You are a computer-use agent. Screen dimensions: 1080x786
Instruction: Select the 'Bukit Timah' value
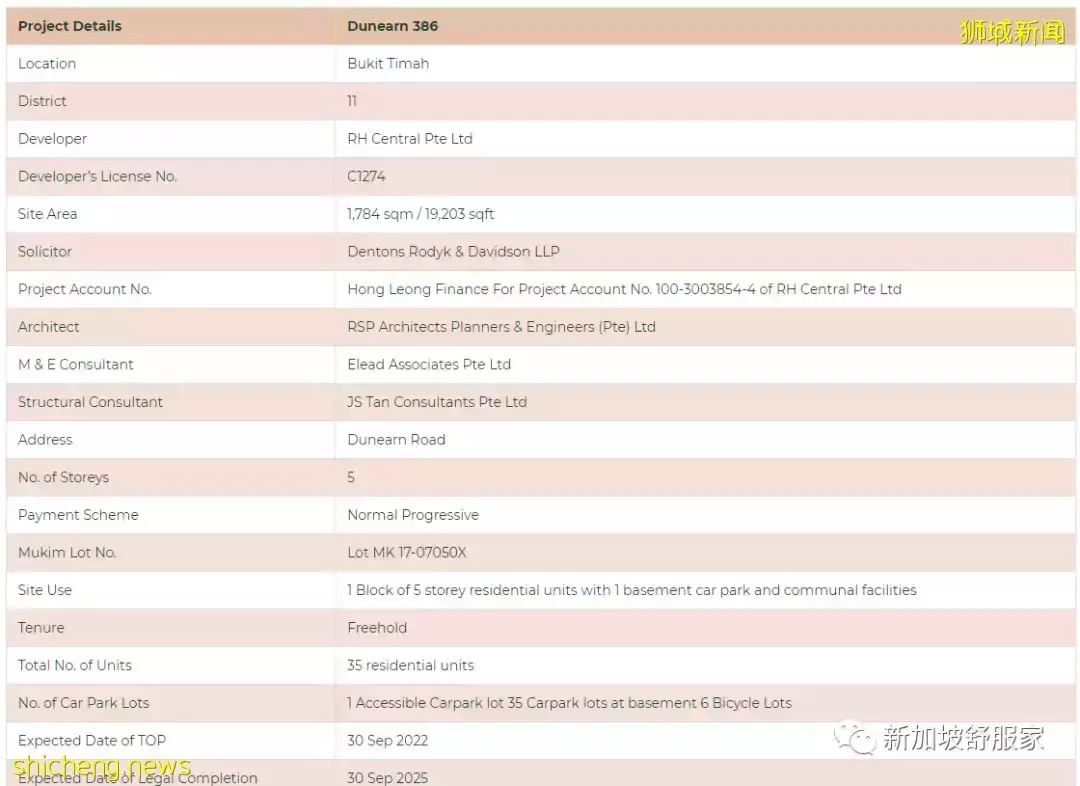(388, 63)
